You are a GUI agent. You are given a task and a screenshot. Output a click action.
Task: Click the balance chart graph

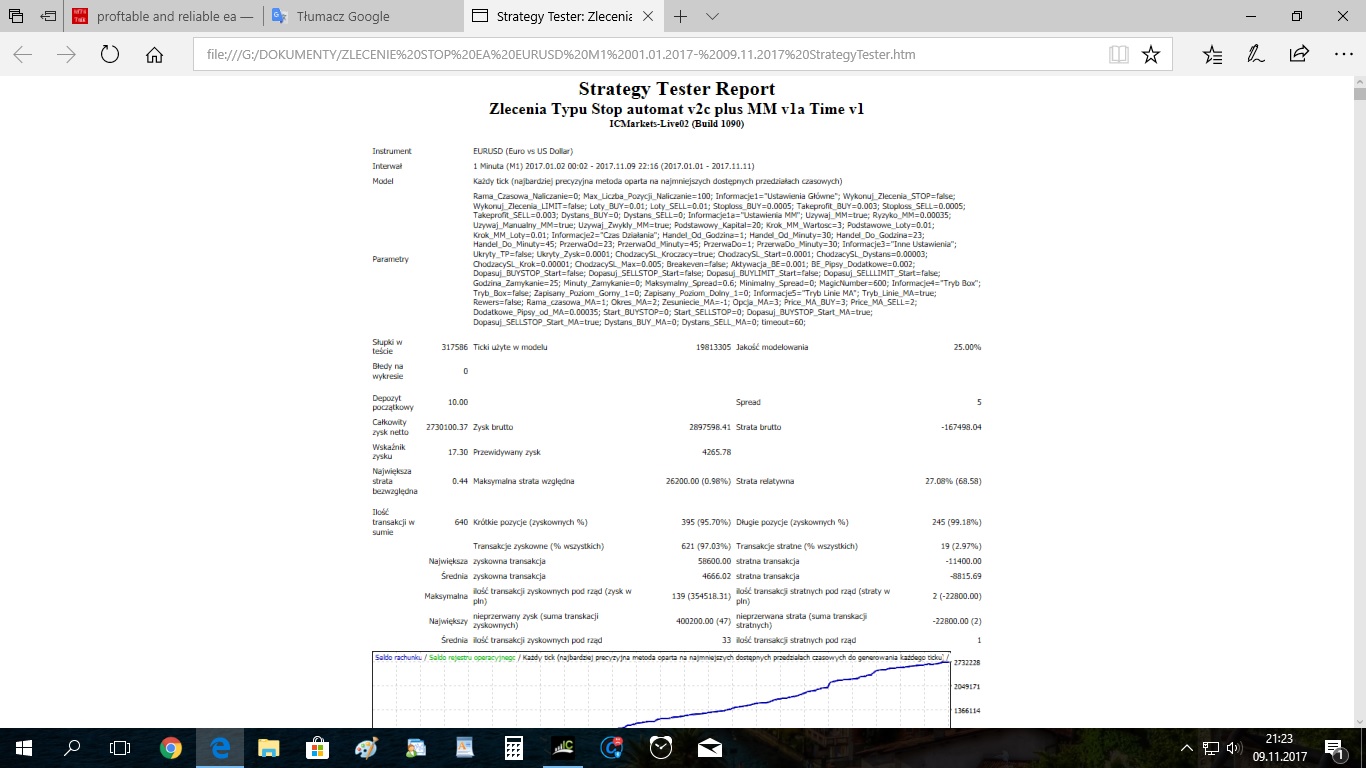pos(660,690)
